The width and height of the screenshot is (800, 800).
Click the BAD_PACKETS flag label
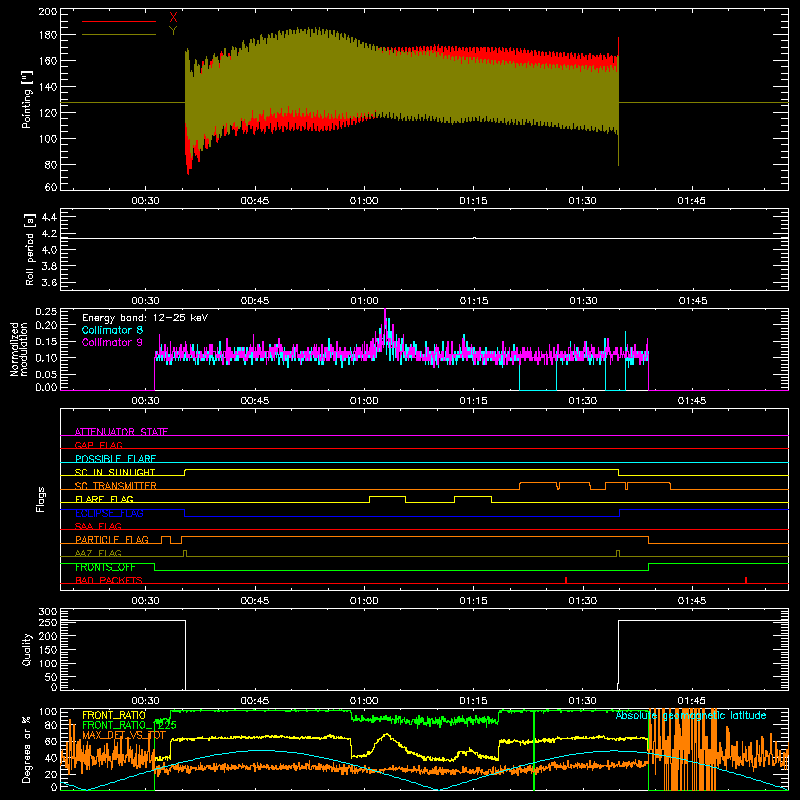(109, 580)
